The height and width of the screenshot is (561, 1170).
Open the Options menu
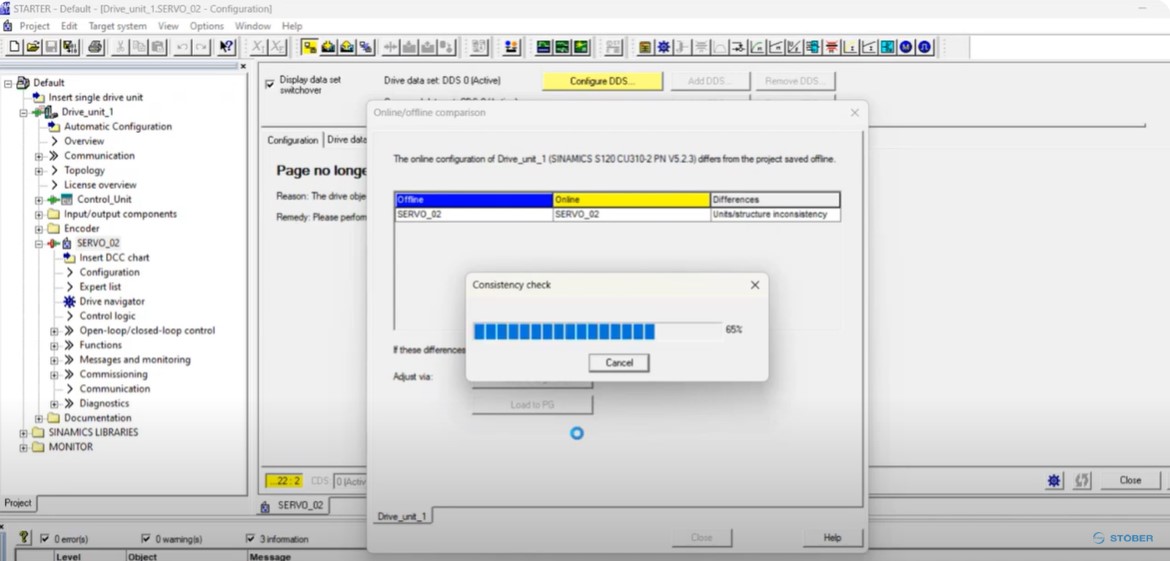point(207,25)
